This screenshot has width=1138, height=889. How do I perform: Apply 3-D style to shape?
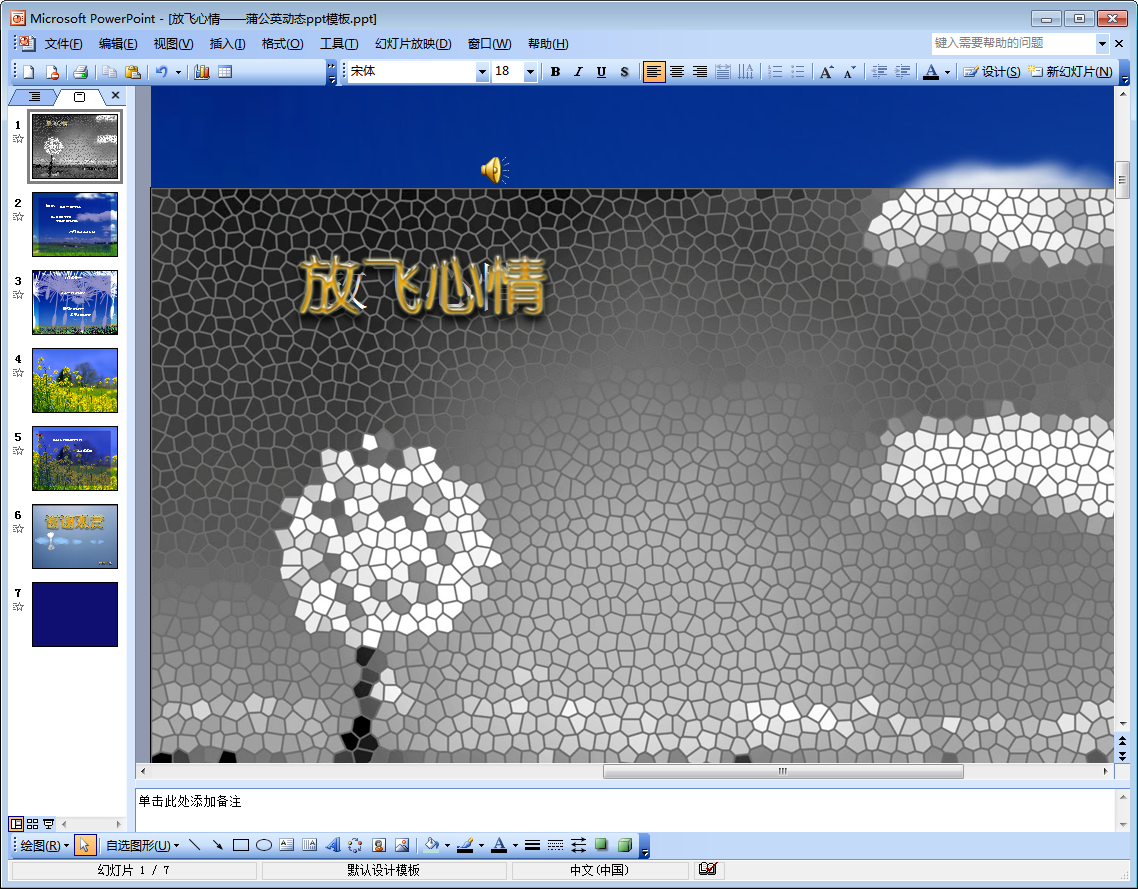click(x=625, y=845)
